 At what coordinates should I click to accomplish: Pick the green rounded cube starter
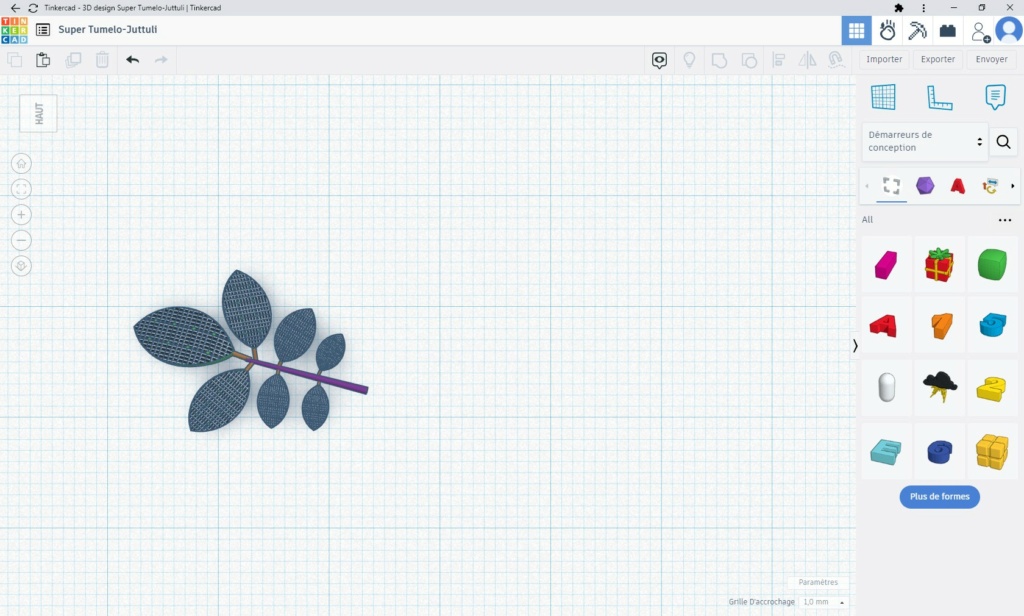coord(992,265)
